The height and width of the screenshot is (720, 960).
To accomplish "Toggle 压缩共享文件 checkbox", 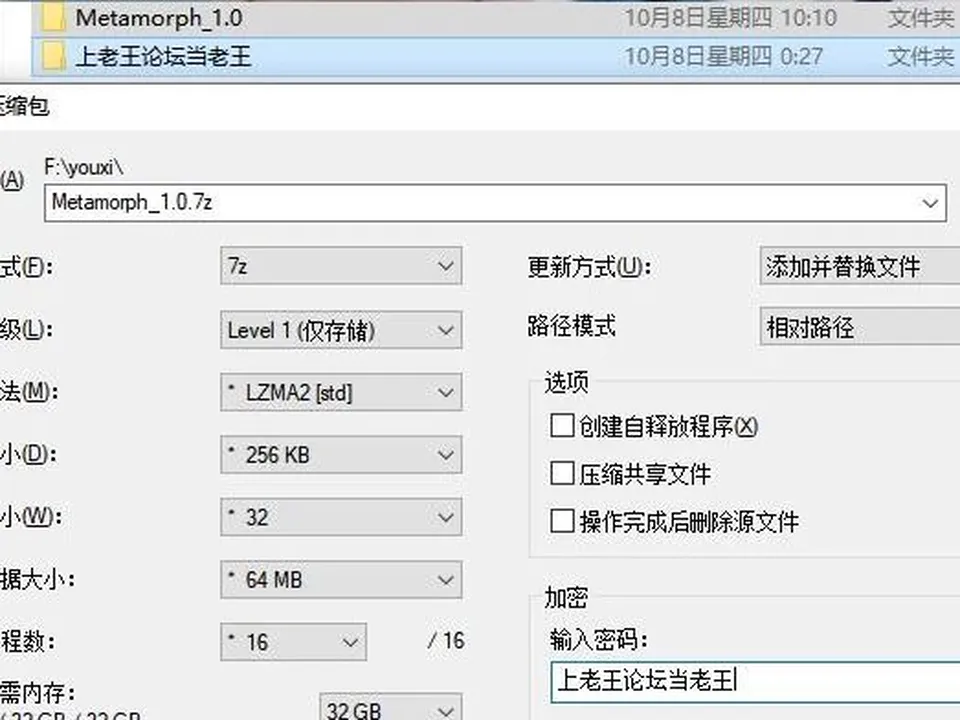I will click(x=562, y=473).
